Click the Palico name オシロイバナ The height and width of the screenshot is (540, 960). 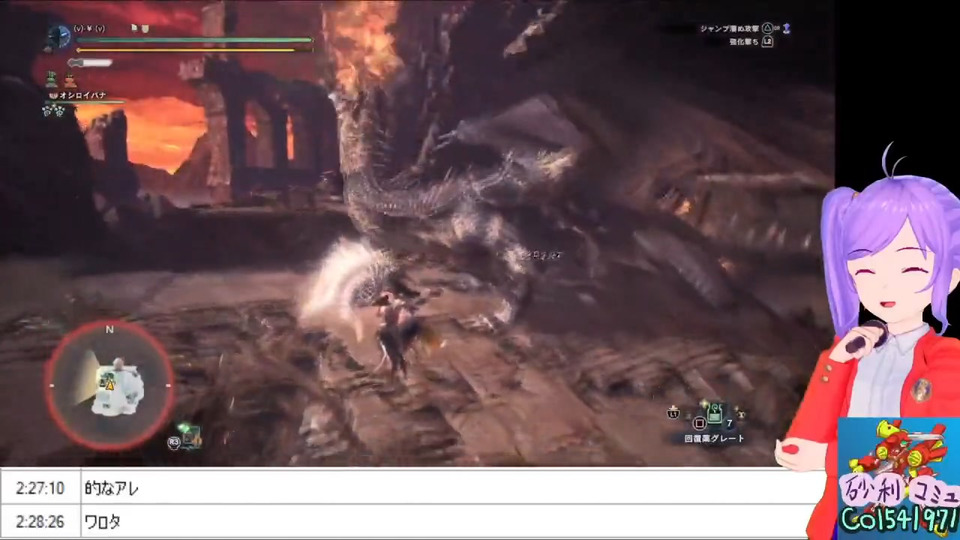click(x=83, y=96)
